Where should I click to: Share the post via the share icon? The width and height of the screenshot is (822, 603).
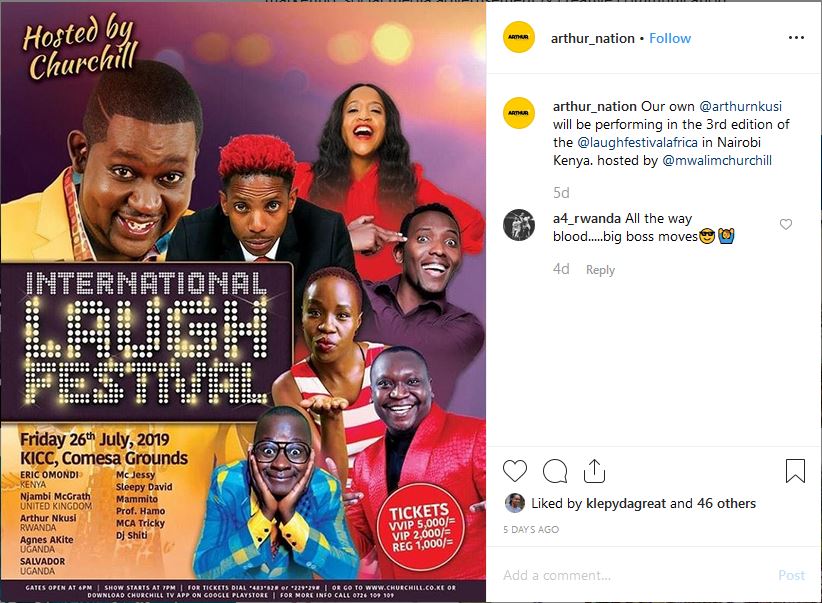click(x=594, y=470)
